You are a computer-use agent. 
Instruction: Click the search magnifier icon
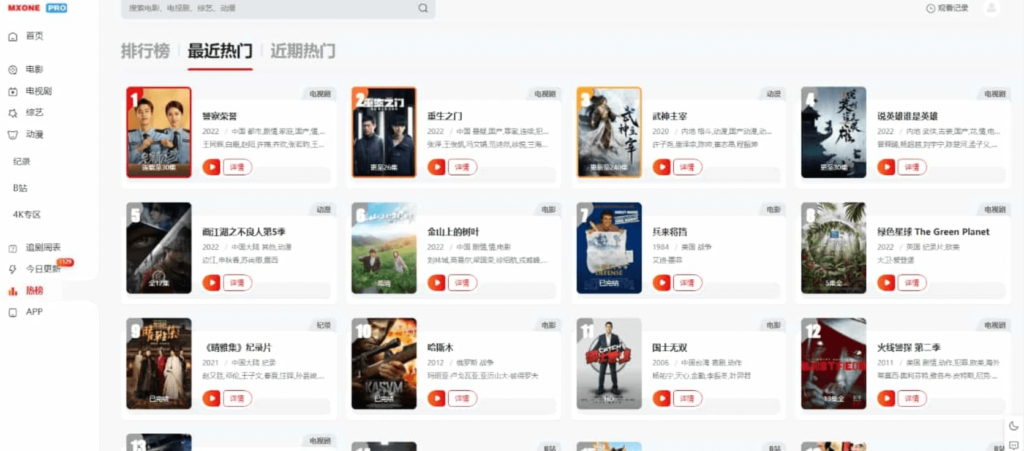pyautogui.click(x=423, y=8)
